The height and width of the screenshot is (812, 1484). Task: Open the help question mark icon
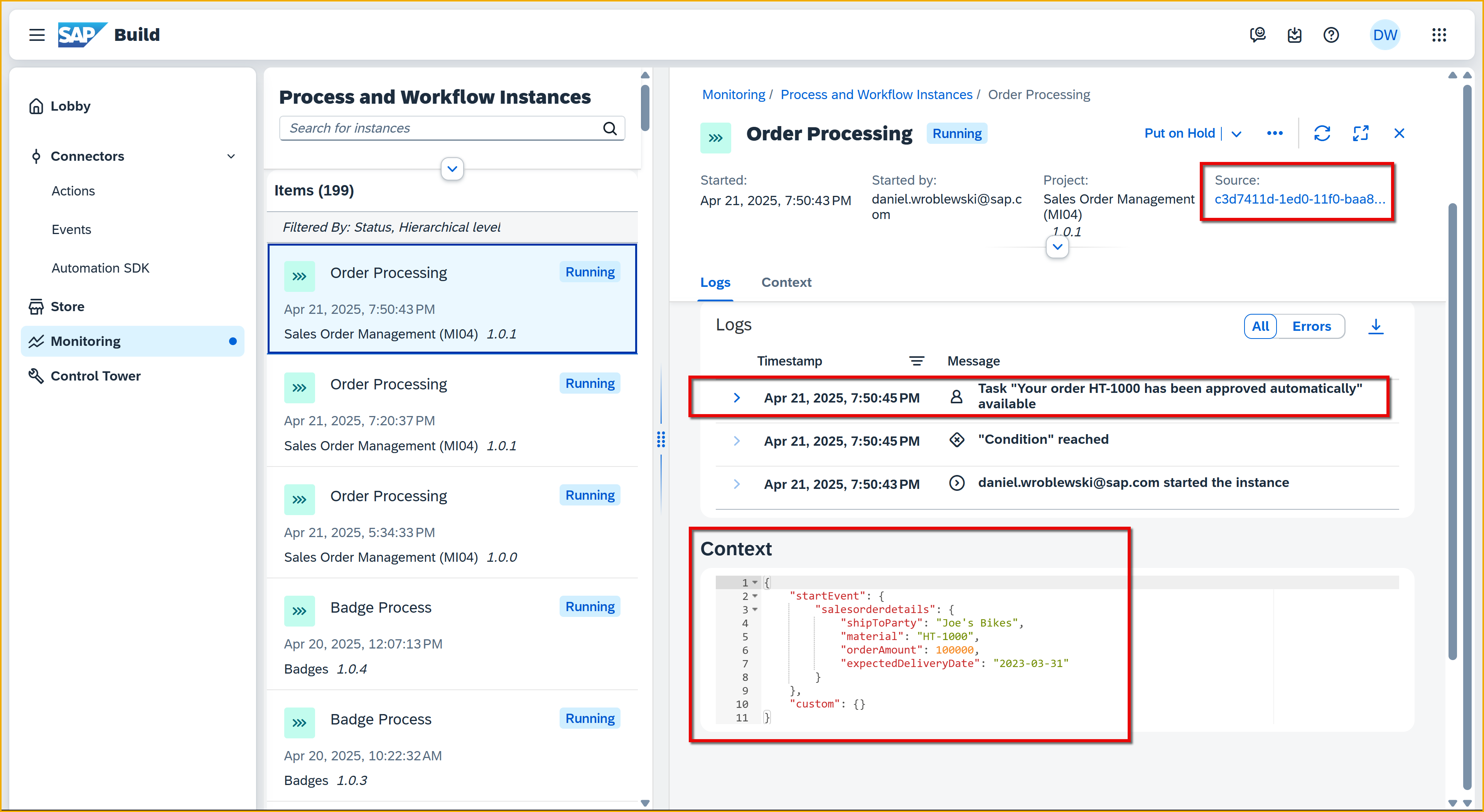[1331, 35]
